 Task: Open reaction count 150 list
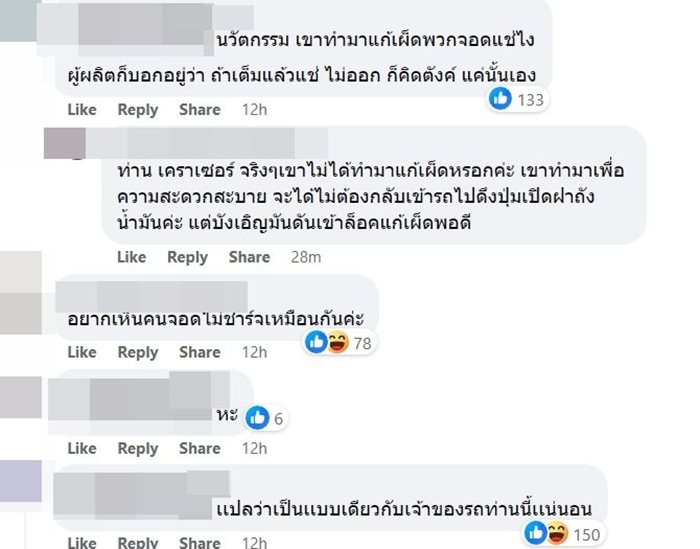(586, 534)
